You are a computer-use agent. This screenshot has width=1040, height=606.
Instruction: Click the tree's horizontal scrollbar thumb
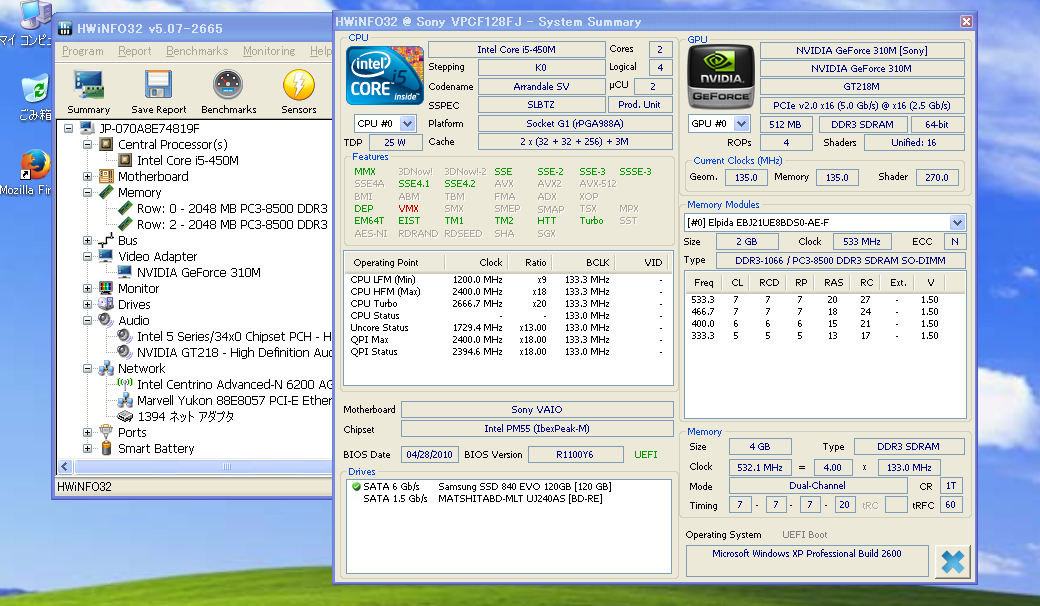point(227,467)
